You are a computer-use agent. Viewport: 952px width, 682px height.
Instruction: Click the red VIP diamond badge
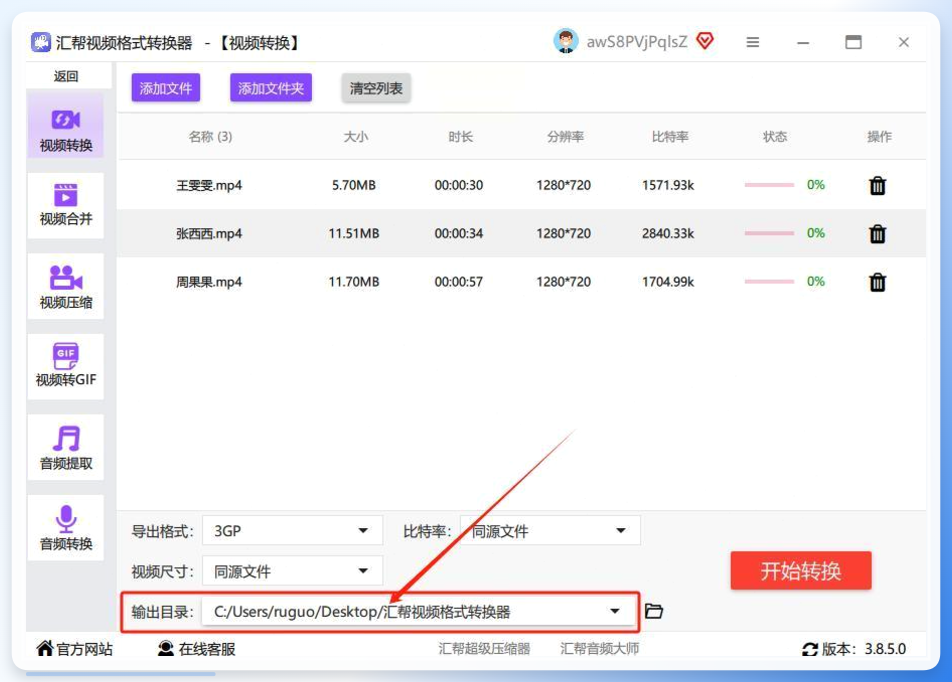click(705, 41)
